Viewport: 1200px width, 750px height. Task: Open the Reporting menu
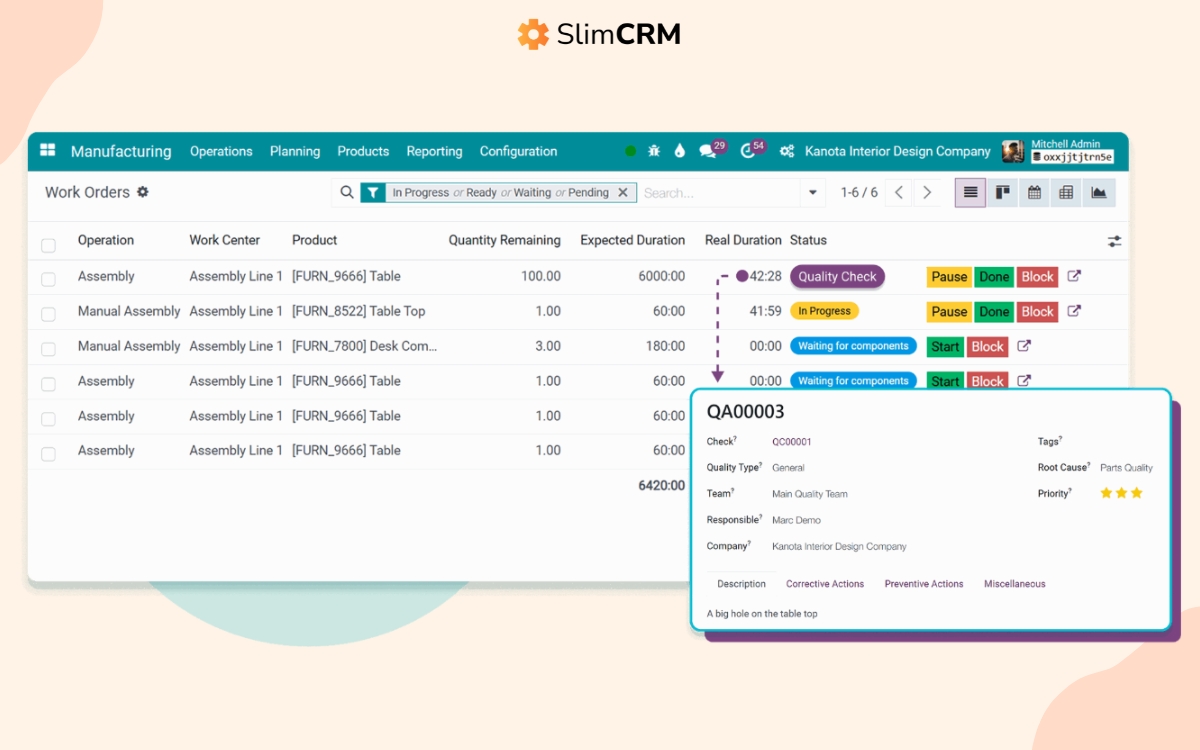pyautogui.click(x=434, y=152)
